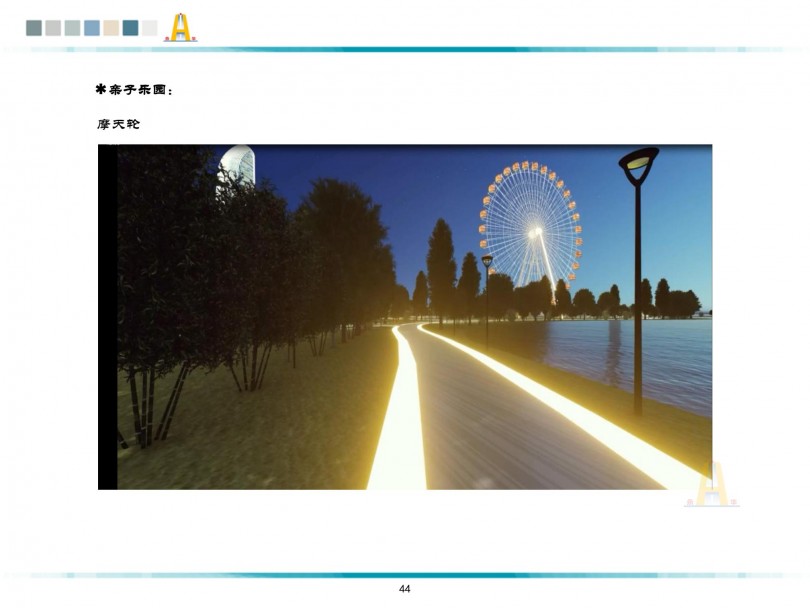Click the yellow A logo in header
The image size is (810, 608).
180,28
